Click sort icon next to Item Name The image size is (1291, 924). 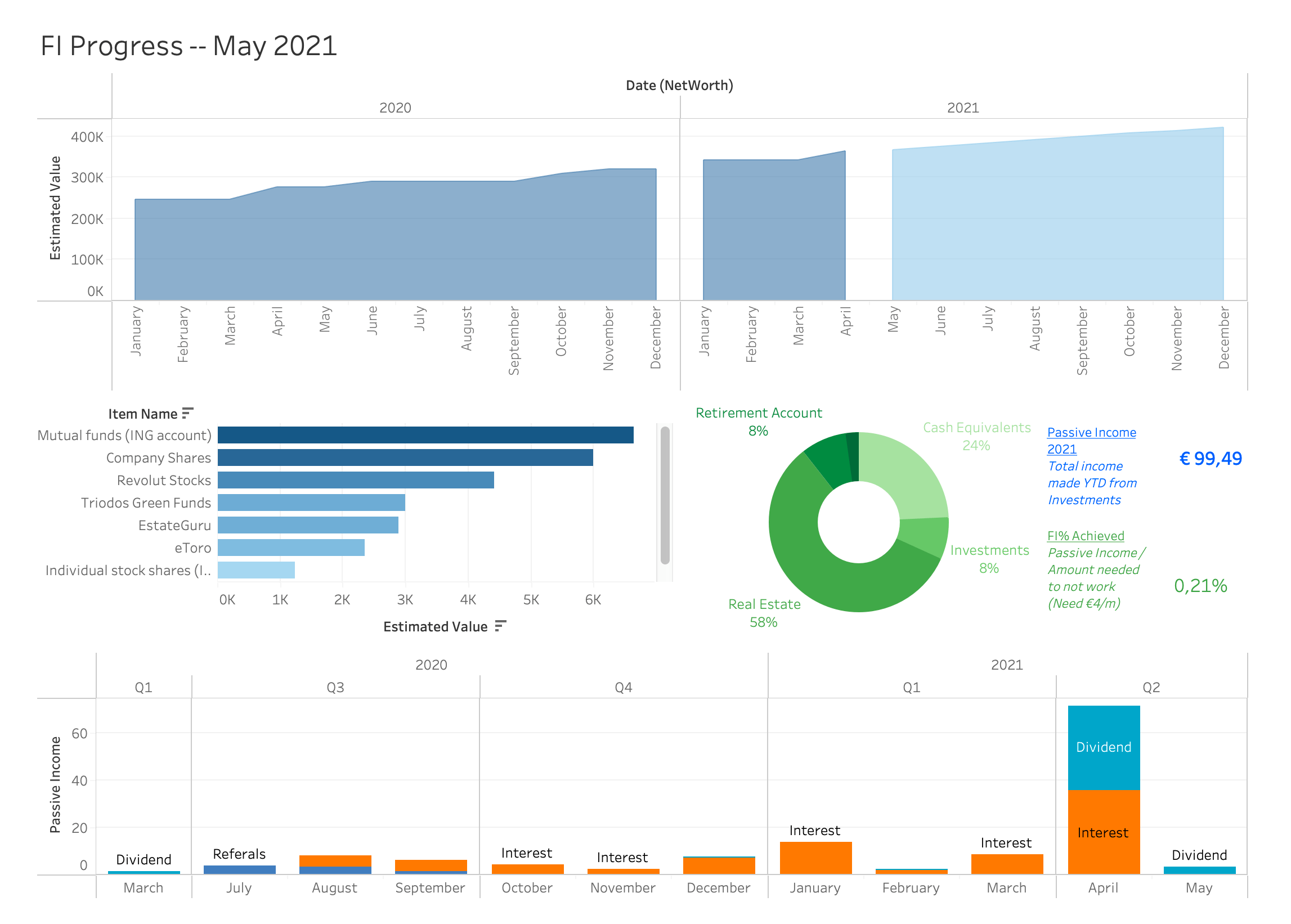(188, 413)
